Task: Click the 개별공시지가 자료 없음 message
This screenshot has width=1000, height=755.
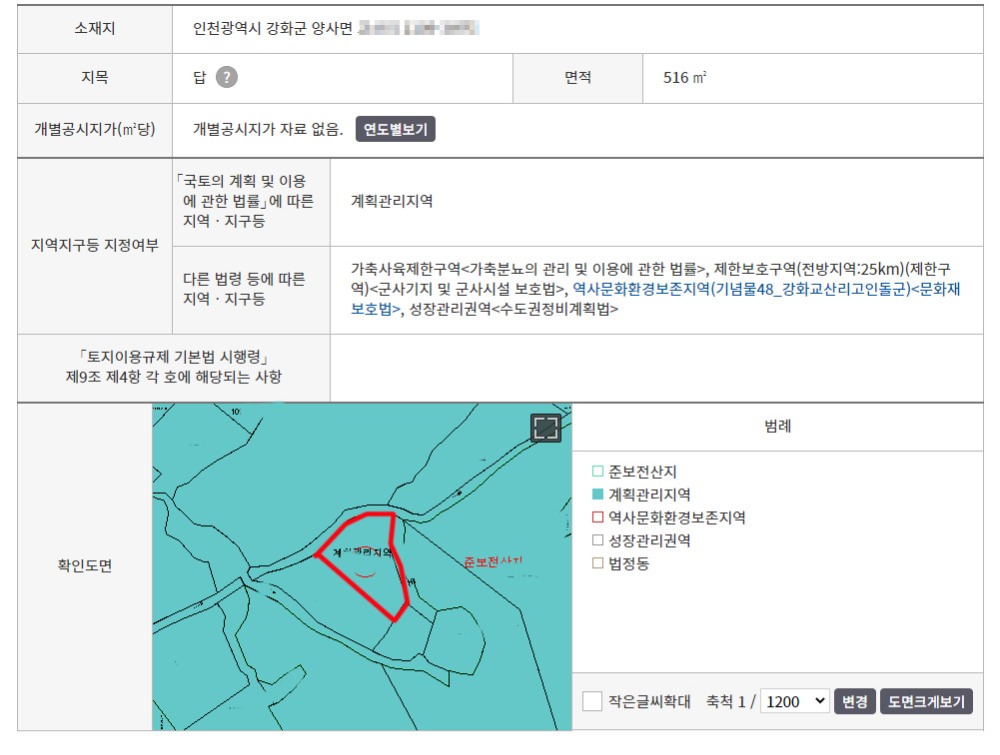Action: [x=268, y=129]
